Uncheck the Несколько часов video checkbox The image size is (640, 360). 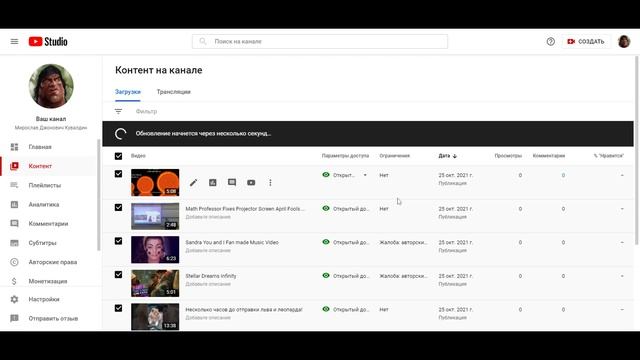118,308
